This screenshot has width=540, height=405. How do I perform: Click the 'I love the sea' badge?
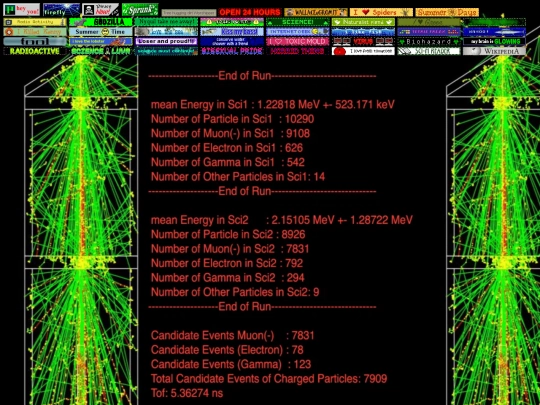click(x=166, y=32)
